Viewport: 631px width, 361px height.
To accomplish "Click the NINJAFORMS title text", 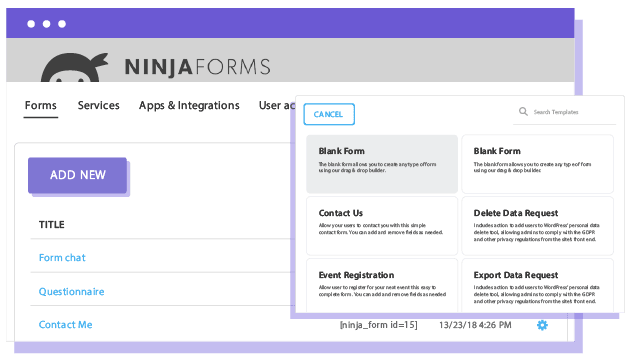I will 197,67.
